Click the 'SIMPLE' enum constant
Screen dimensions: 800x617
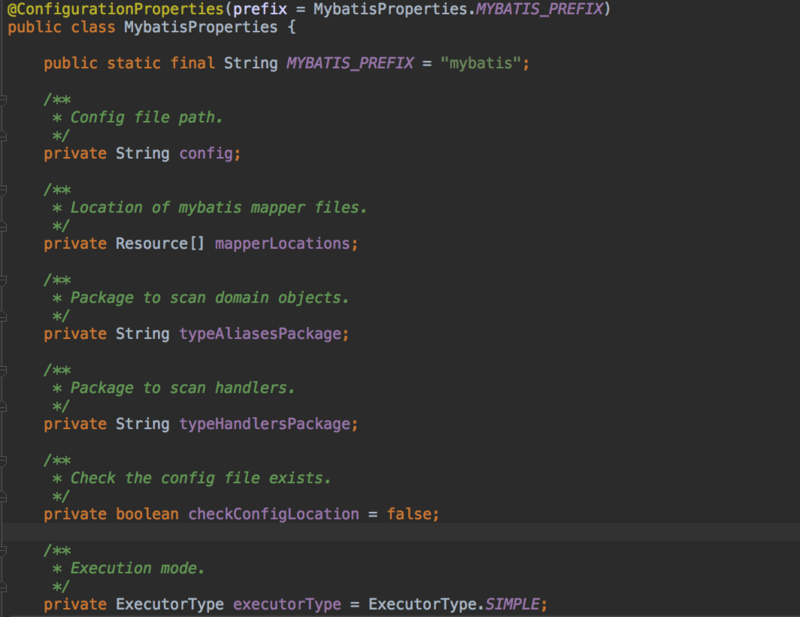[x=512, y=605]
